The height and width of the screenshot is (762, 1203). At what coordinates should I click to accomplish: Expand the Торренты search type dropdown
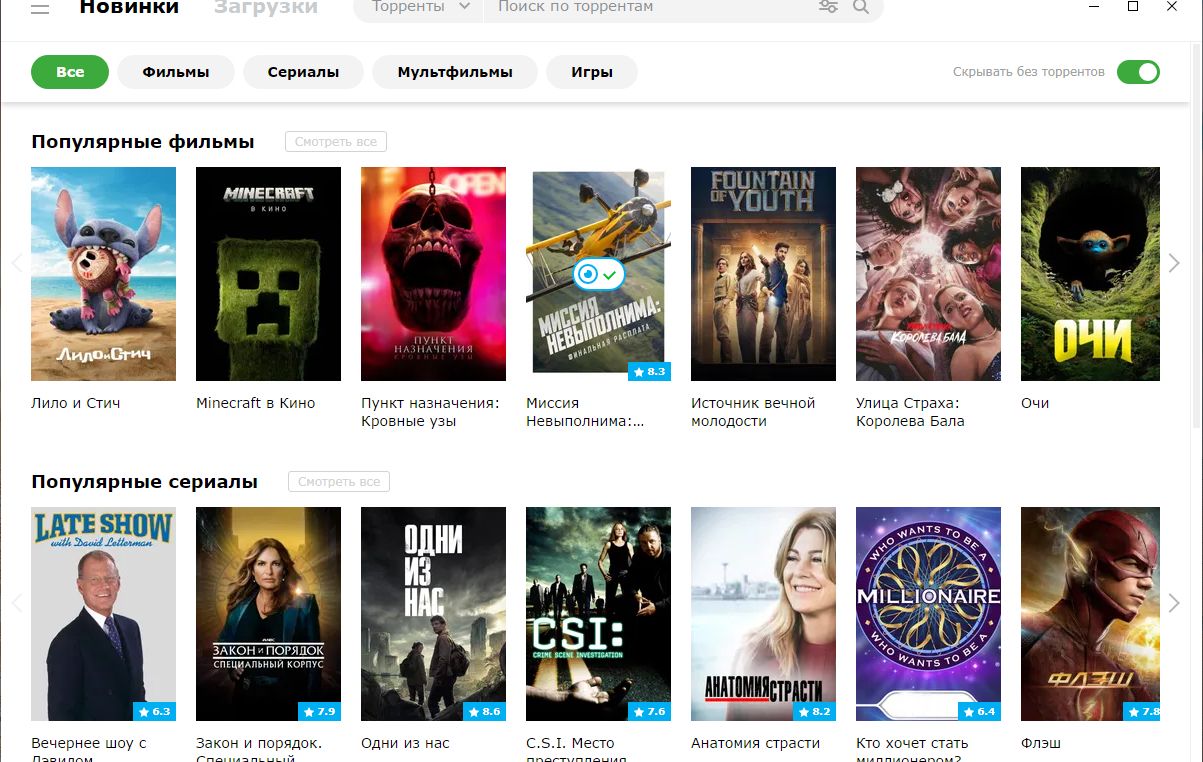coord(420,7)
